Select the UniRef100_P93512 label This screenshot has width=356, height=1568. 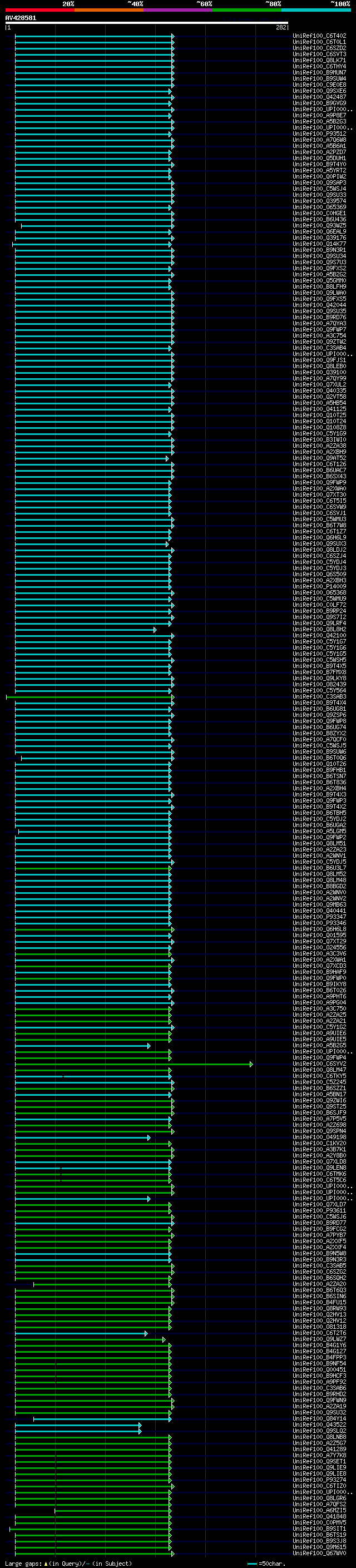click(319, 134)
